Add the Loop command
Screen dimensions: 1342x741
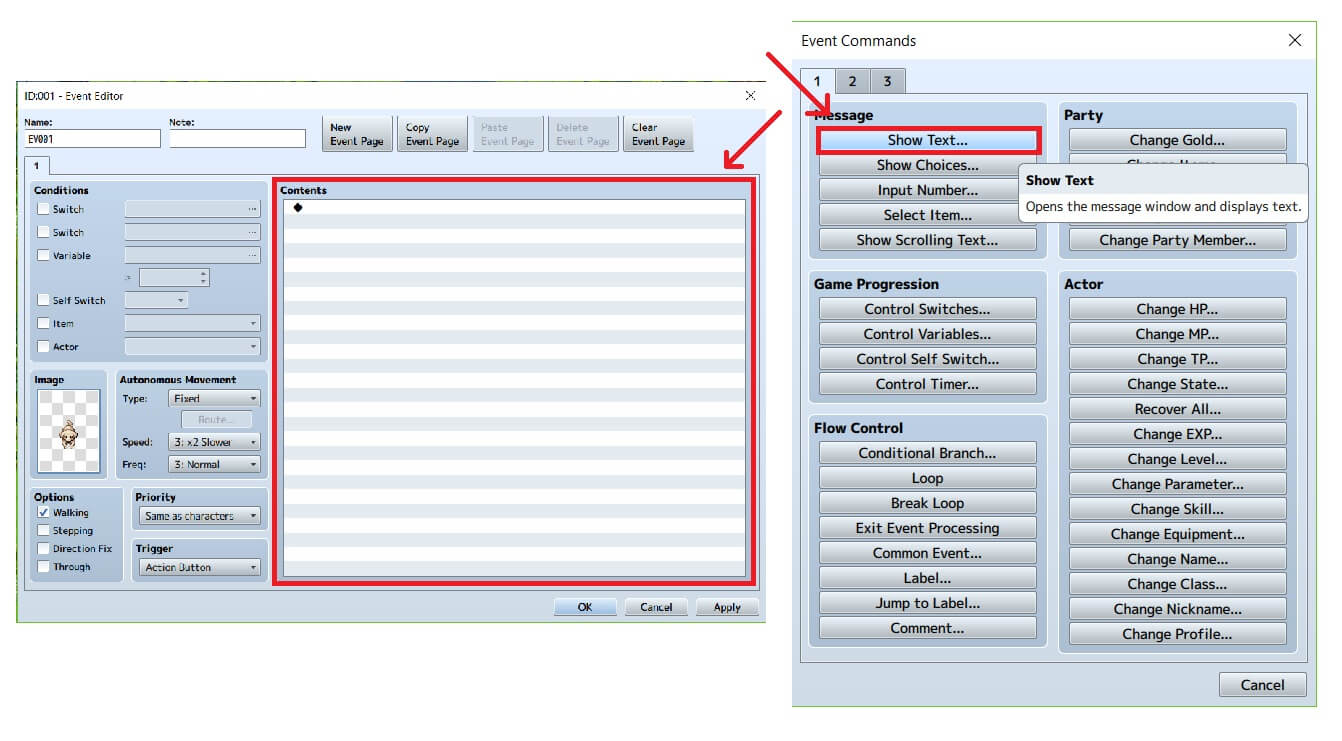pyautogui.click(x=928, y=478)
